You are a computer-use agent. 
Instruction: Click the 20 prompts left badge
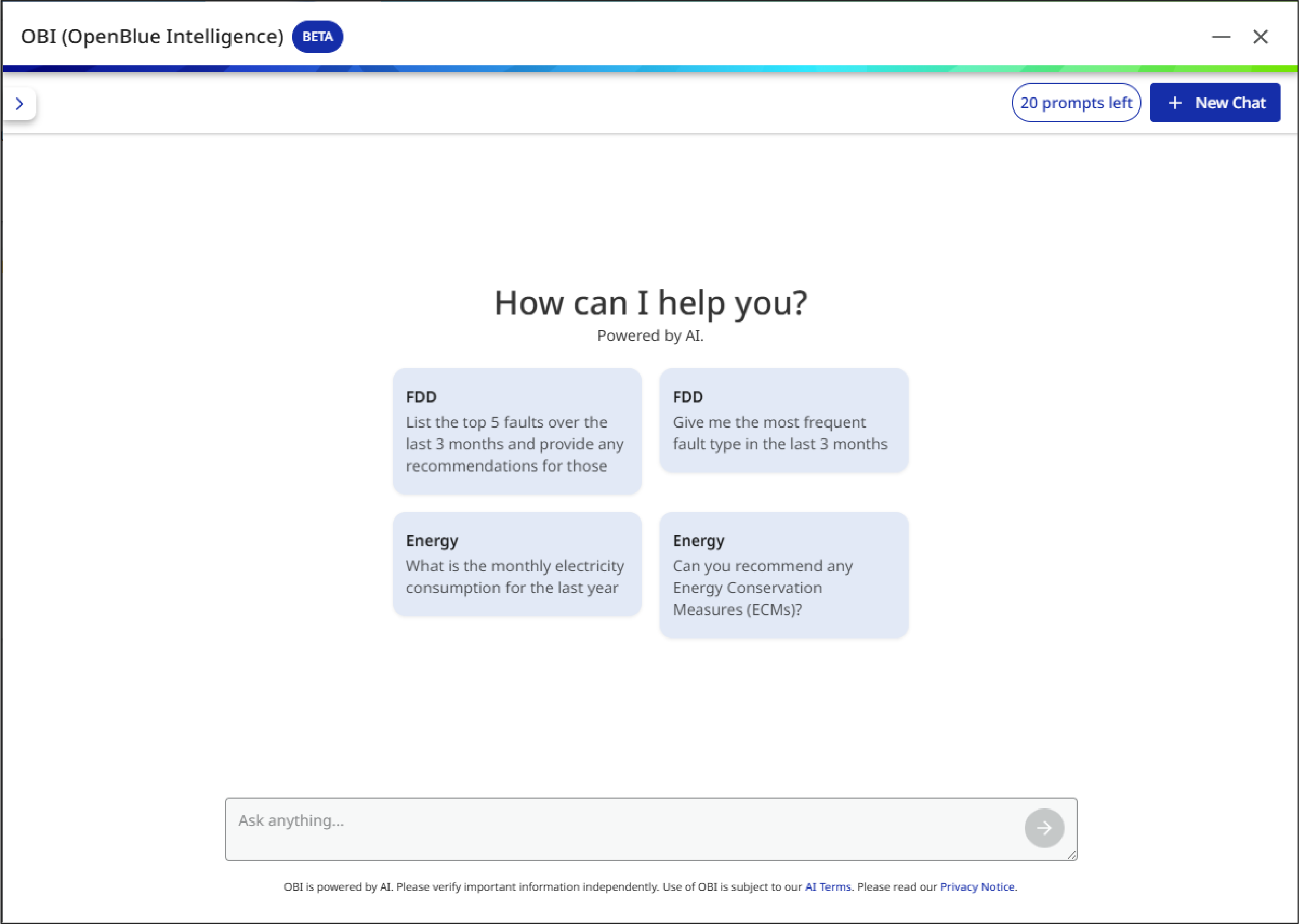[x=1076, y=102]
